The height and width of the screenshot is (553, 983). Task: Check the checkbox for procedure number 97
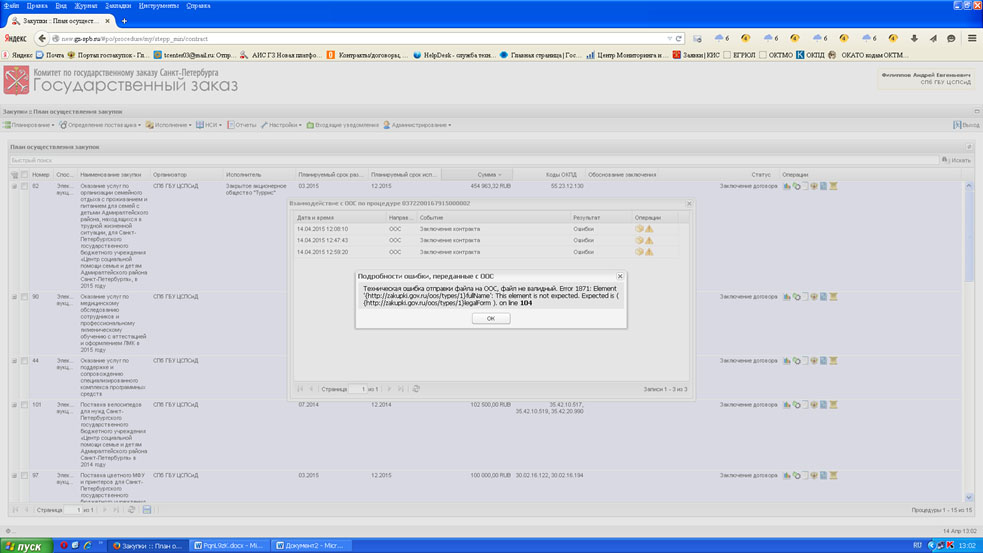[x=24, y=475]
